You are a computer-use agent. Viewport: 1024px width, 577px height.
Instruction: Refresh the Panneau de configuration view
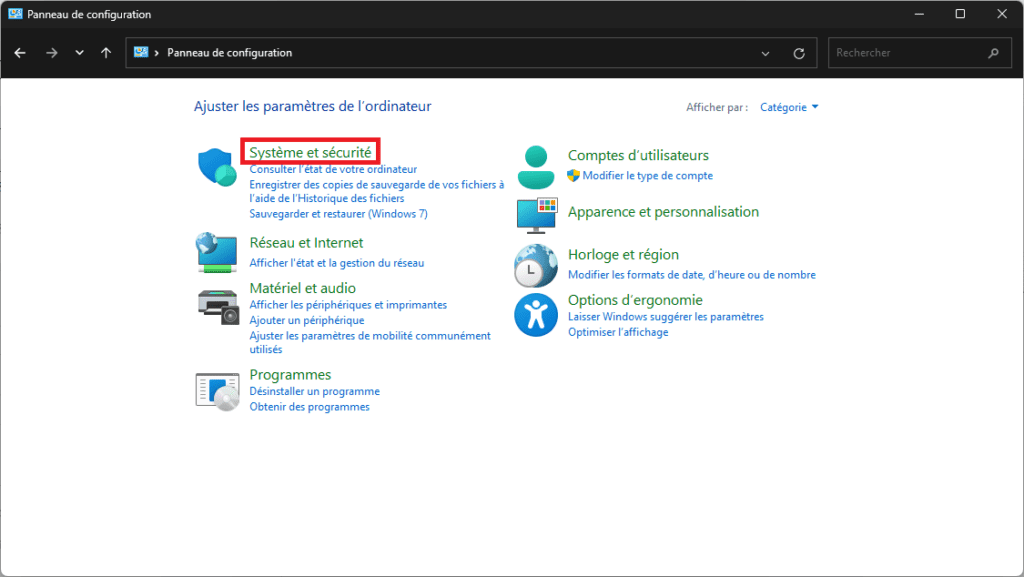pos(798,53)
